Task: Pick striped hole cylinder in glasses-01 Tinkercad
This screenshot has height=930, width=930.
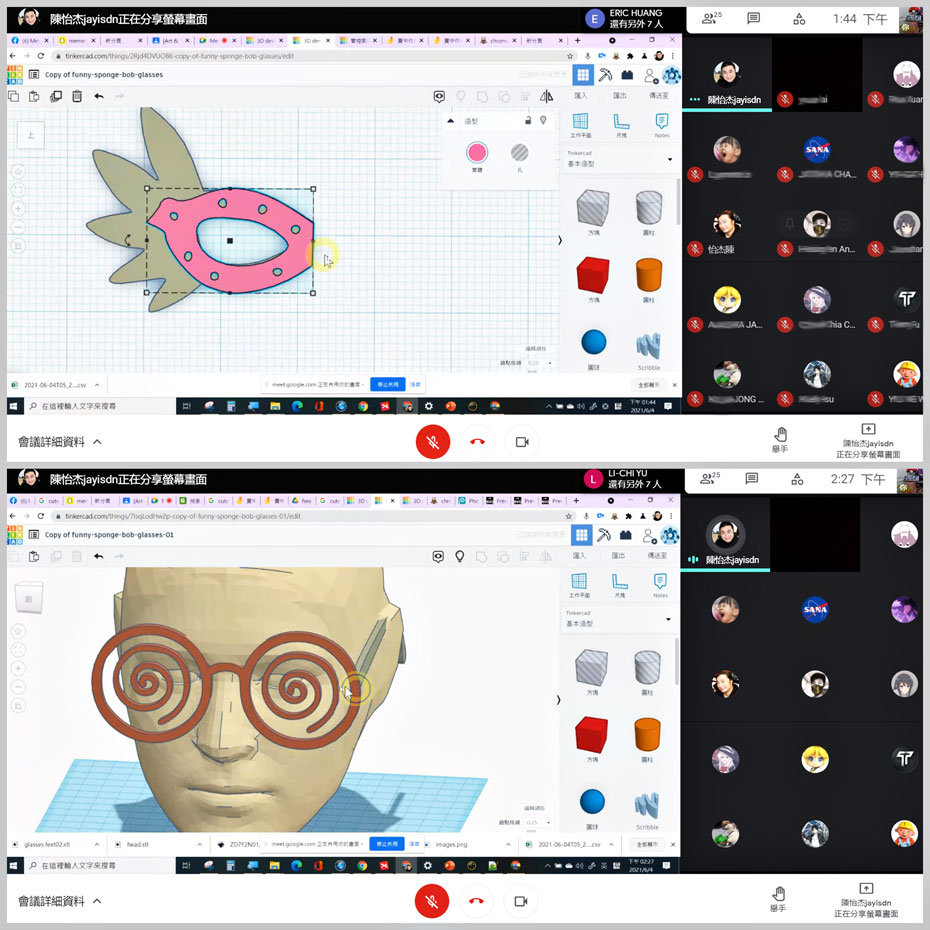Action: click(647, 667)
